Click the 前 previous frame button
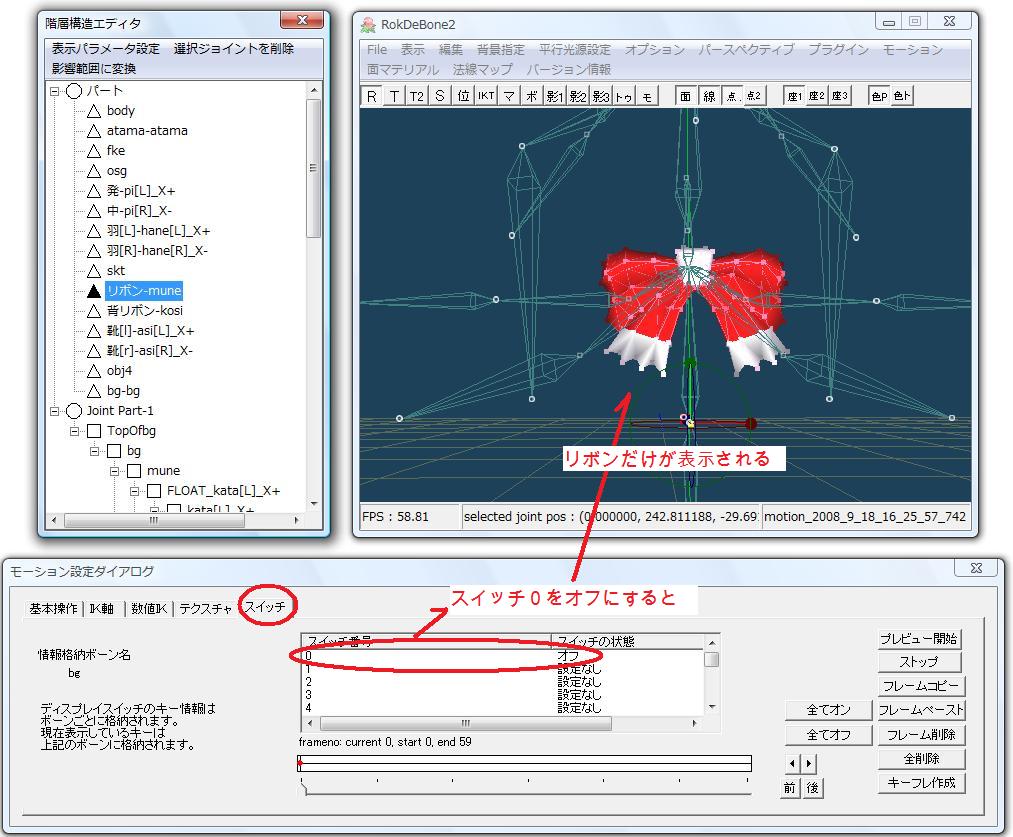Viewport: 1013px width, 837px height. (x=789, y=788)
